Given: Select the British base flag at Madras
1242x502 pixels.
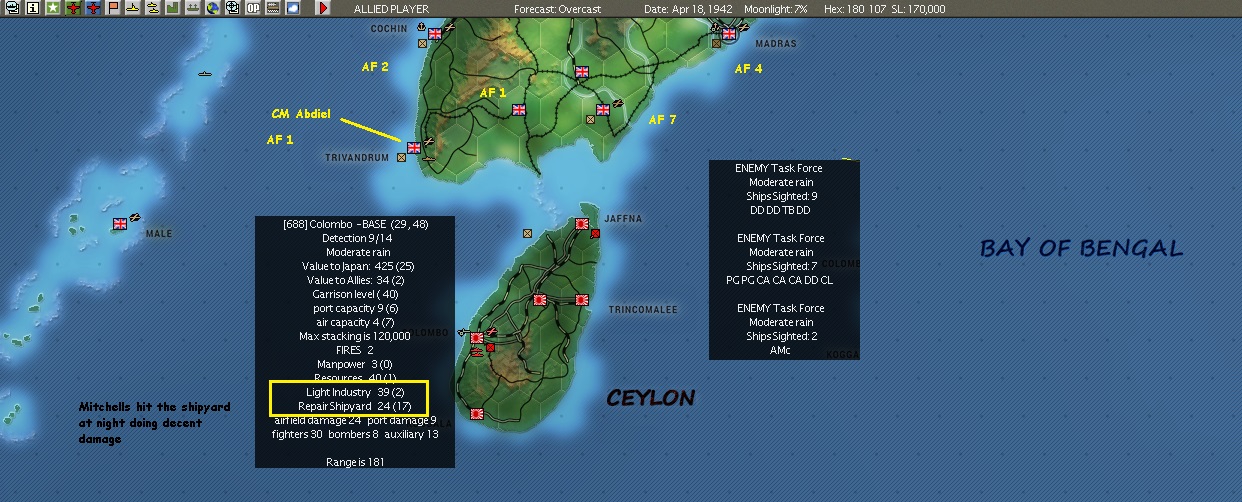Looking at the screenshot, I should coord(730,34).
